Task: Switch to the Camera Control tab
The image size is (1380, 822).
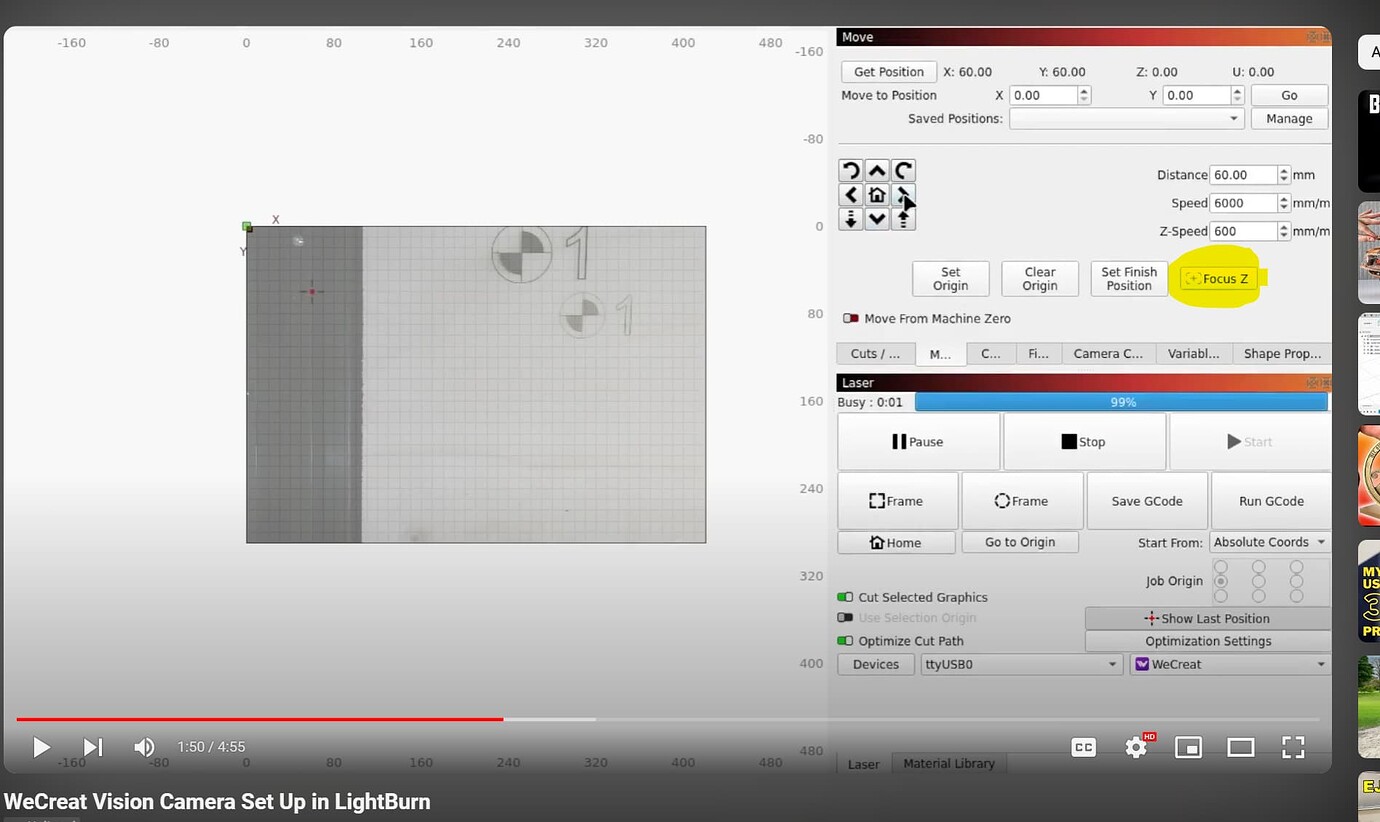Action: coord(1107,353)
